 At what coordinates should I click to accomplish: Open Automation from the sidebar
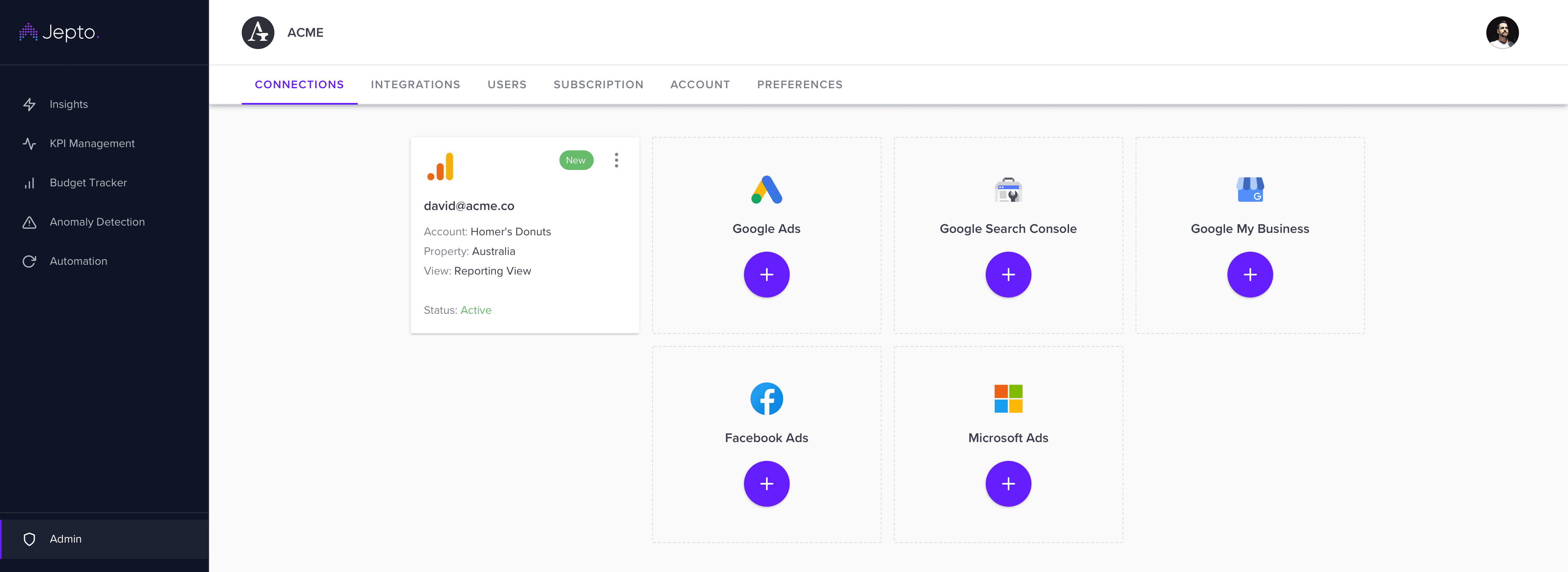pos(104,261)
